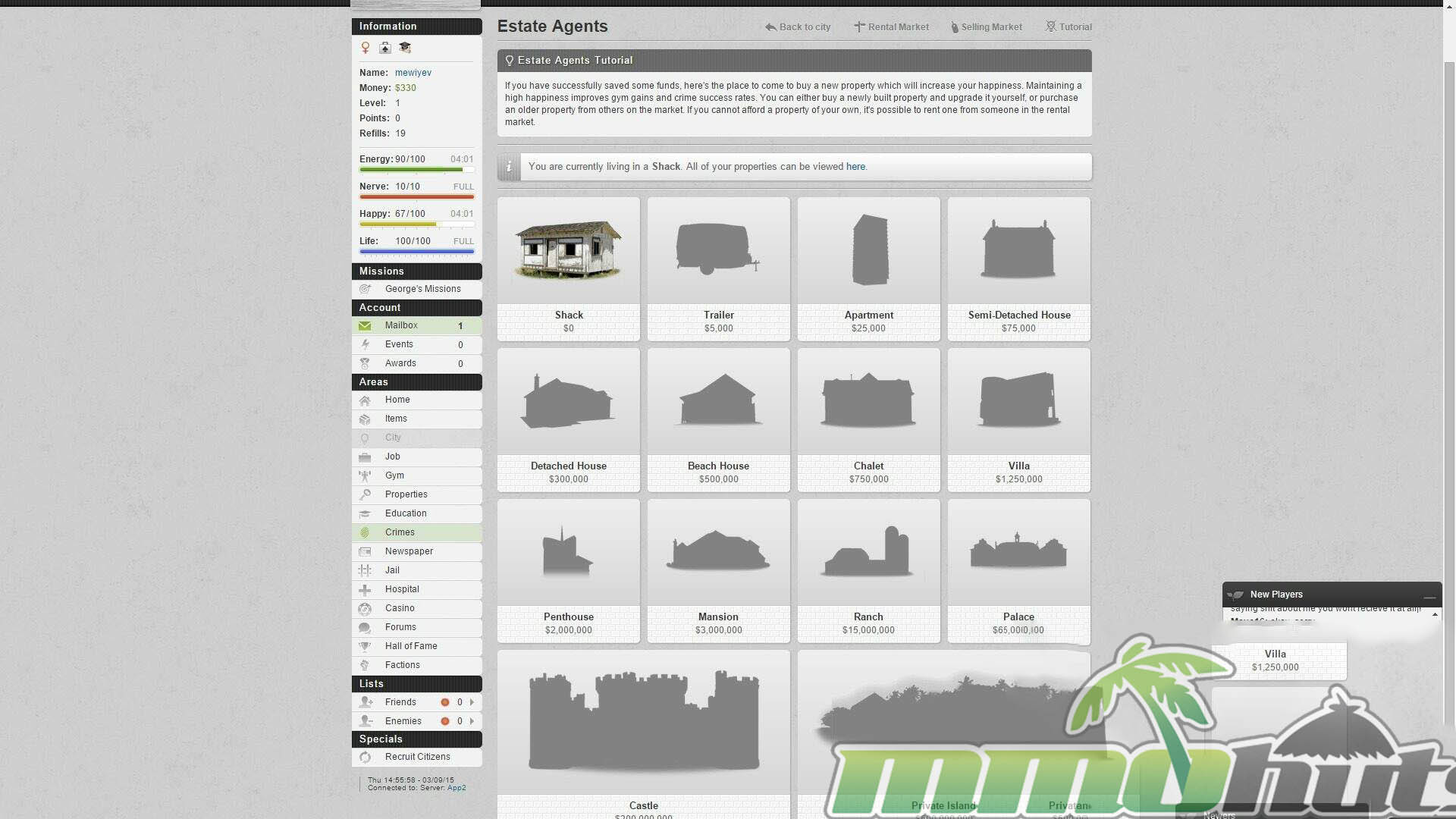Expand the Friends list arrow
The width and height of the screenshot is (1456, 819).
coord(472,702)
